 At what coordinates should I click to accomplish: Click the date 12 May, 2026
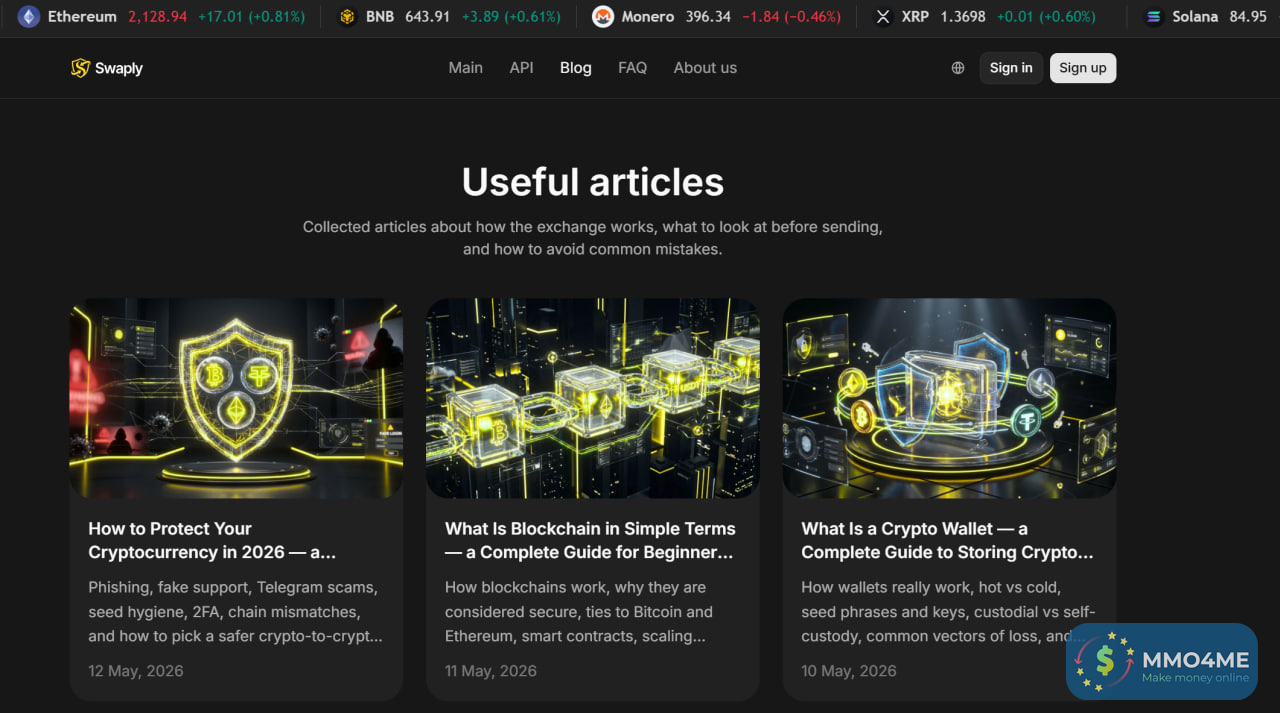tap(136, 671)
